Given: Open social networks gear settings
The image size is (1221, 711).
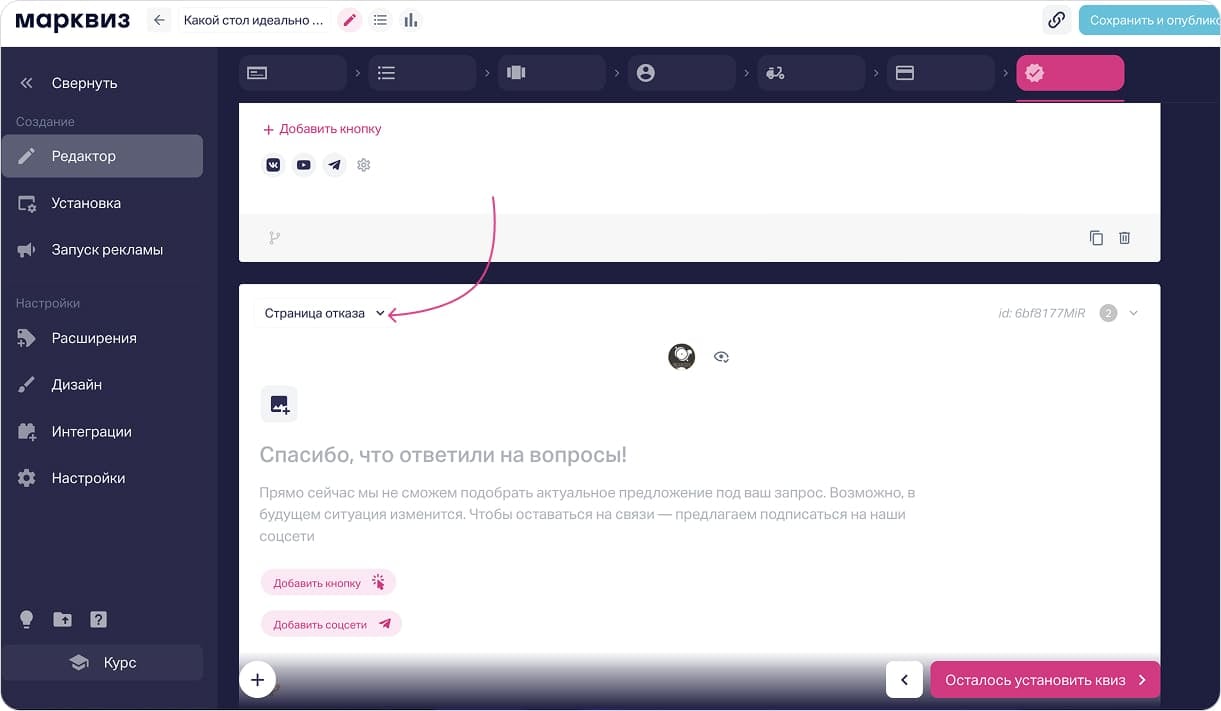Looking at the screenshot, I should pyautogui.click(x=364, y=165).
